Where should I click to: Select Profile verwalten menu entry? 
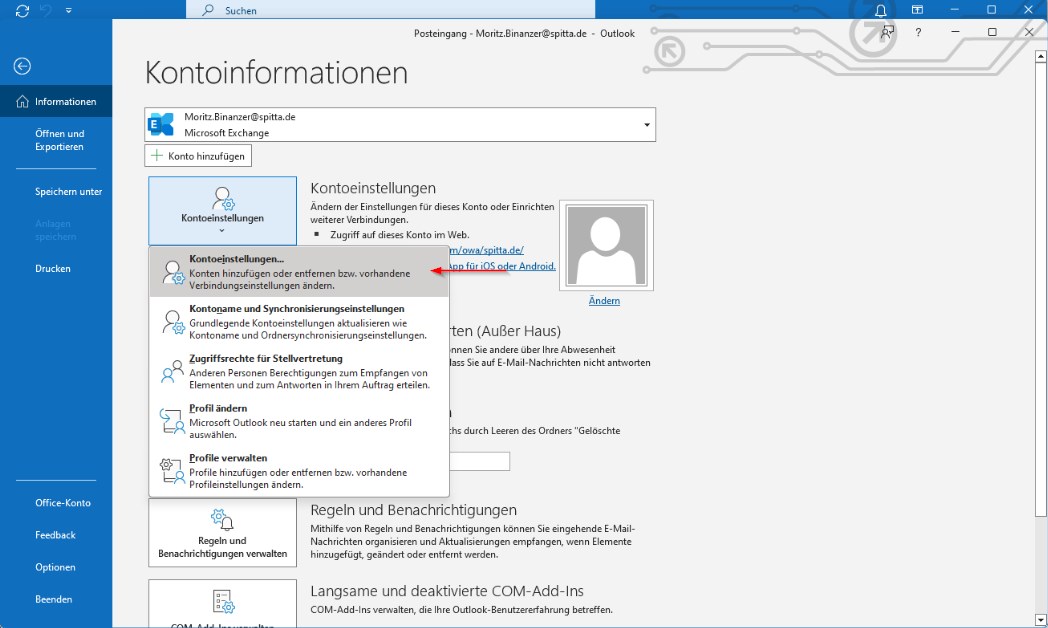tap(299, 471)
